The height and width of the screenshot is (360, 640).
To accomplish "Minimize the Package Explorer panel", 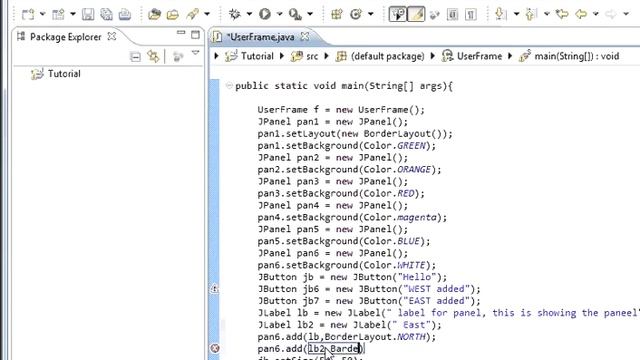I will pos(181,33).
